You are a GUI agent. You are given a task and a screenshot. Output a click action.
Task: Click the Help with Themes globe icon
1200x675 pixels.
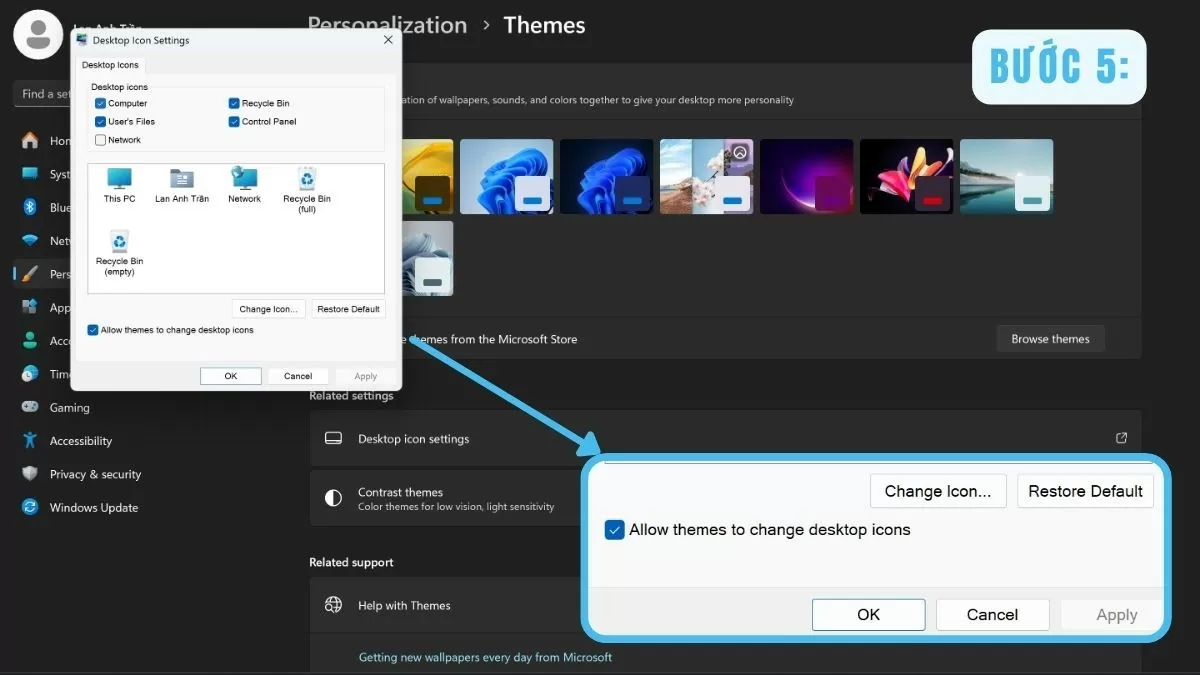(333, 605)
